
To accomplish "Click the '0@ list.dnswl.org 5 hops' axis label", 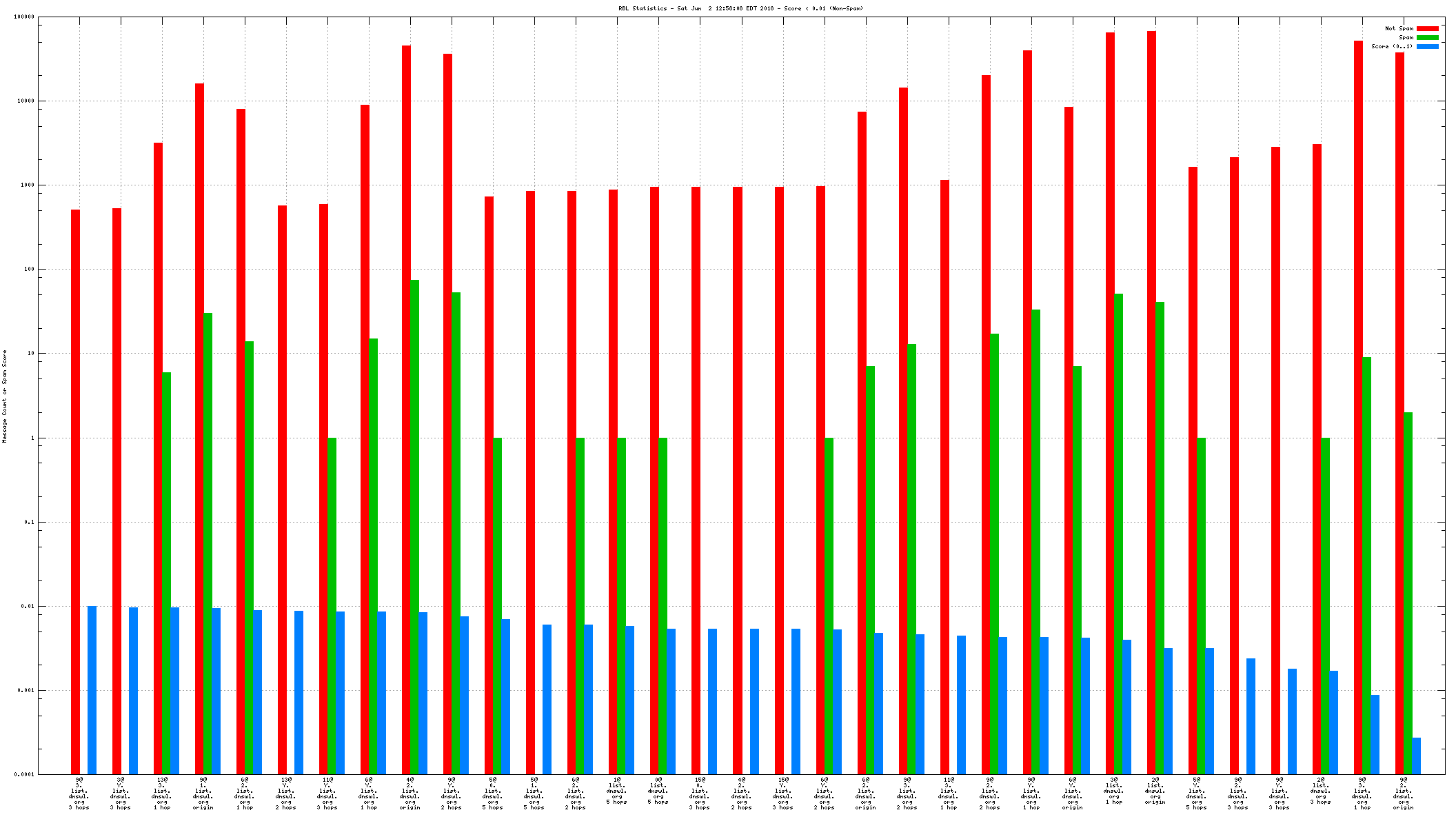I will 658,791.
